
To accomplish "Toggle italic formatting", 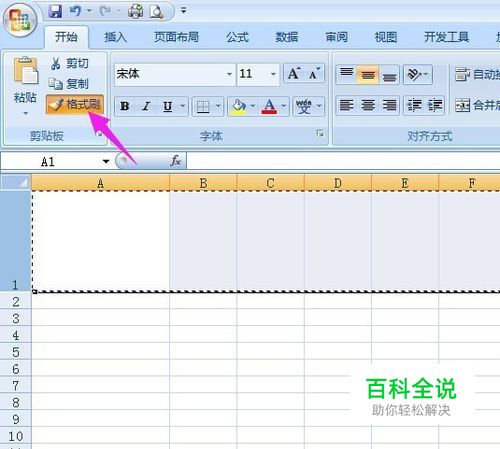I will click(146, 106).
